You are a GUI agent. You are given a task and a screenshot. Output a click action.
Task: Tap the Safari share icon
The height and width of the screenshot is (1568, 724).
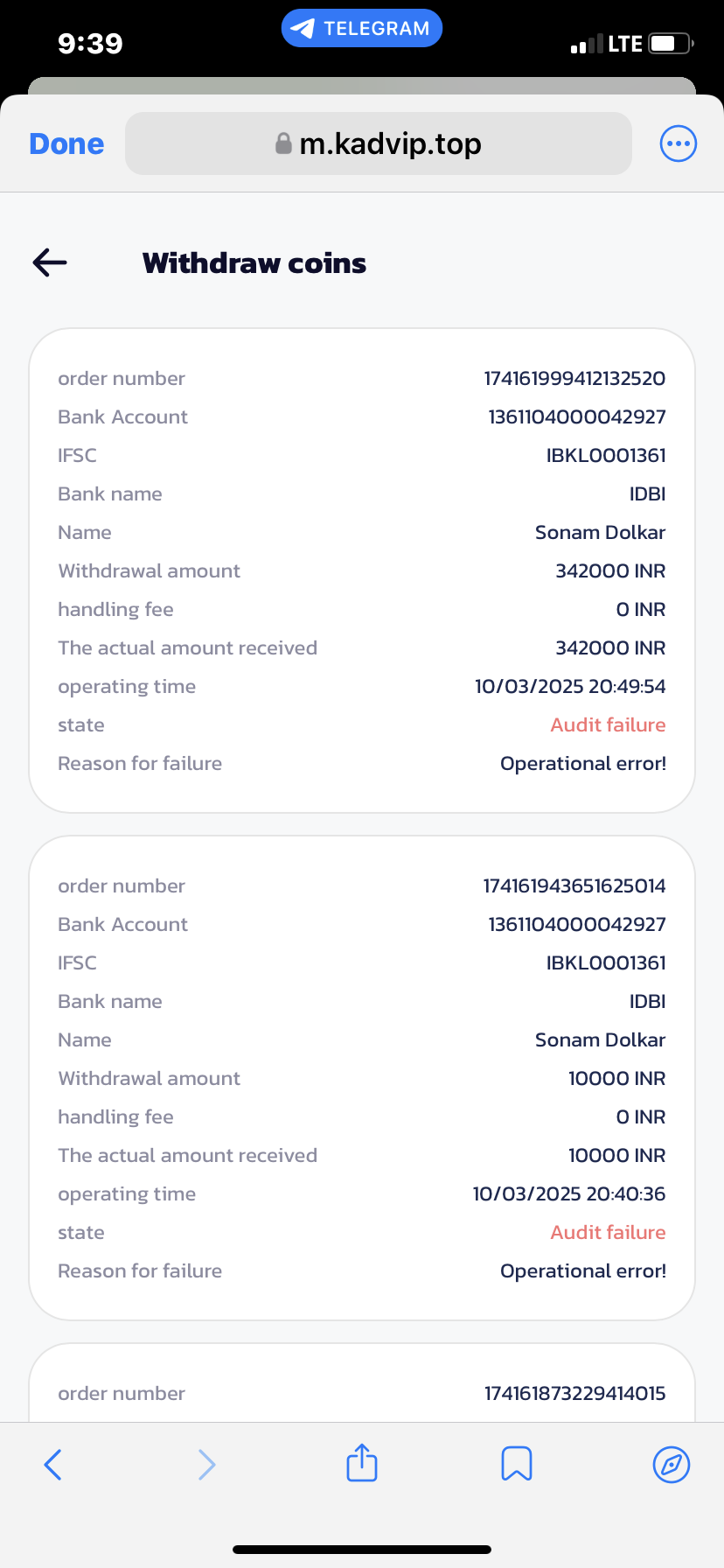362,1463
